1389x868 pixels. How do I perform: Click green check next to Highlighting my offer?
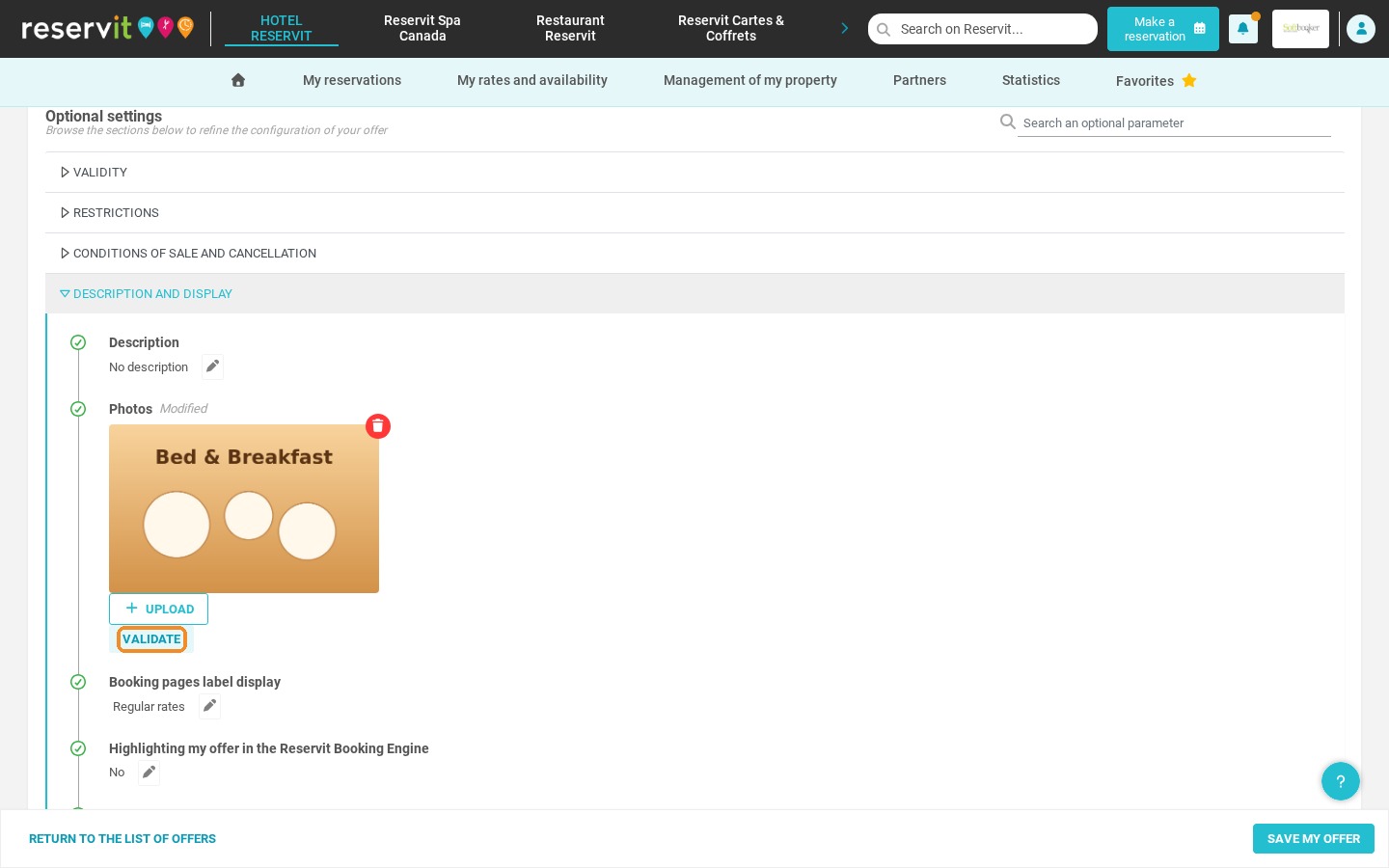point(78,748)
